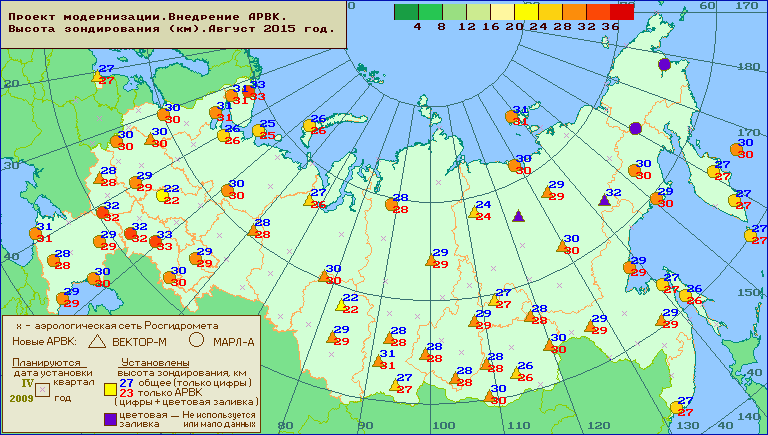Click the orange segment of the color scale
This screenshot has width=768, height=435.
click(x=575, y=12)
